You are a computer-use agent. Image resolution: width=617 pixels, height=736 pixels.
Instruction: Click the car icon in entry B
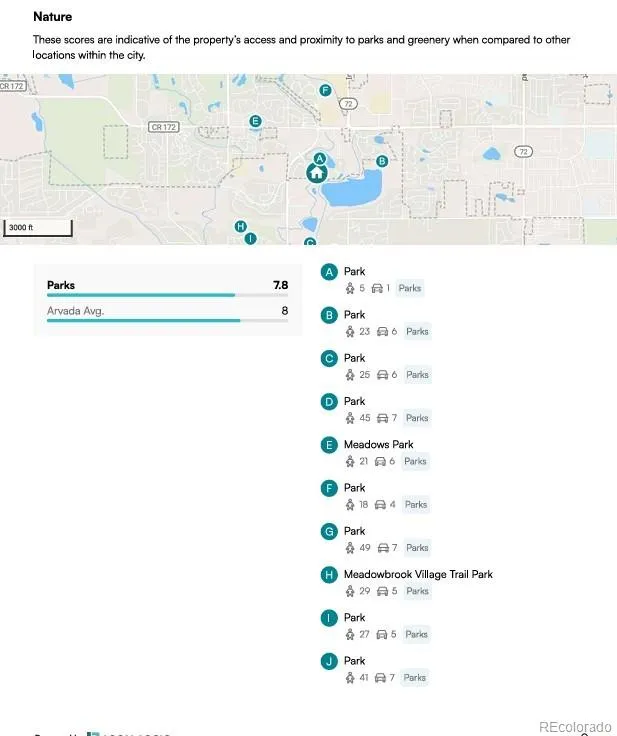382,332
